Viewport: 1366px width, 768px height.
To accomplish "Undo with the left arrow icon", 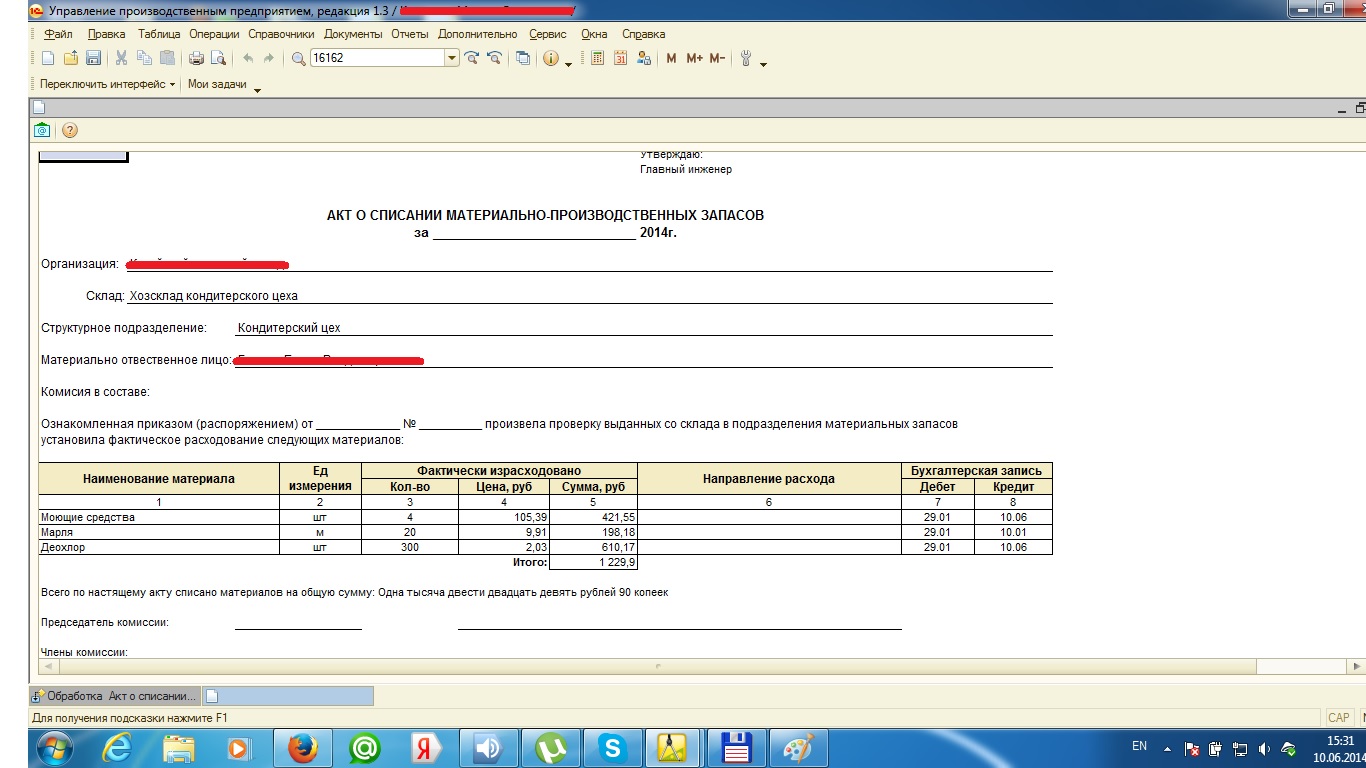I will [x=247, y=58].
